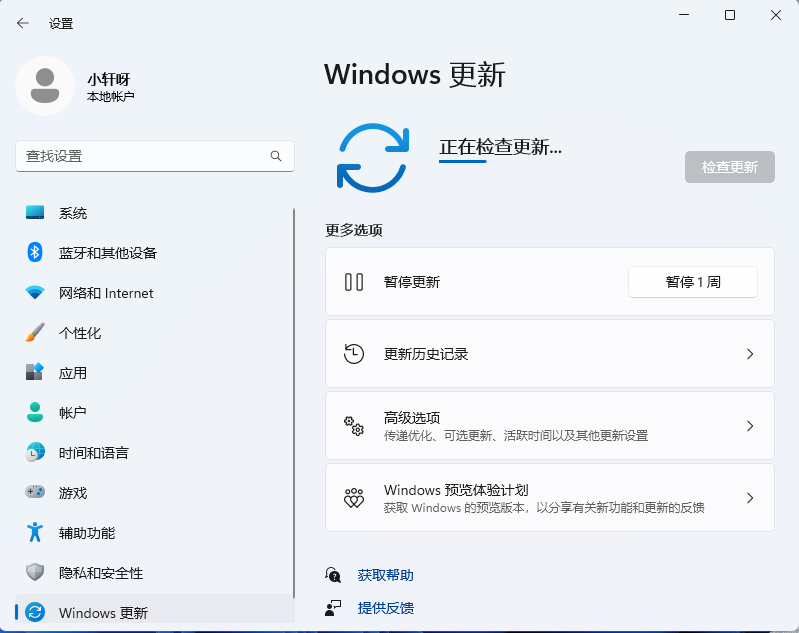Click the checking updates progress bar
The image size is (799, 633).
click(x=463, y=162)
